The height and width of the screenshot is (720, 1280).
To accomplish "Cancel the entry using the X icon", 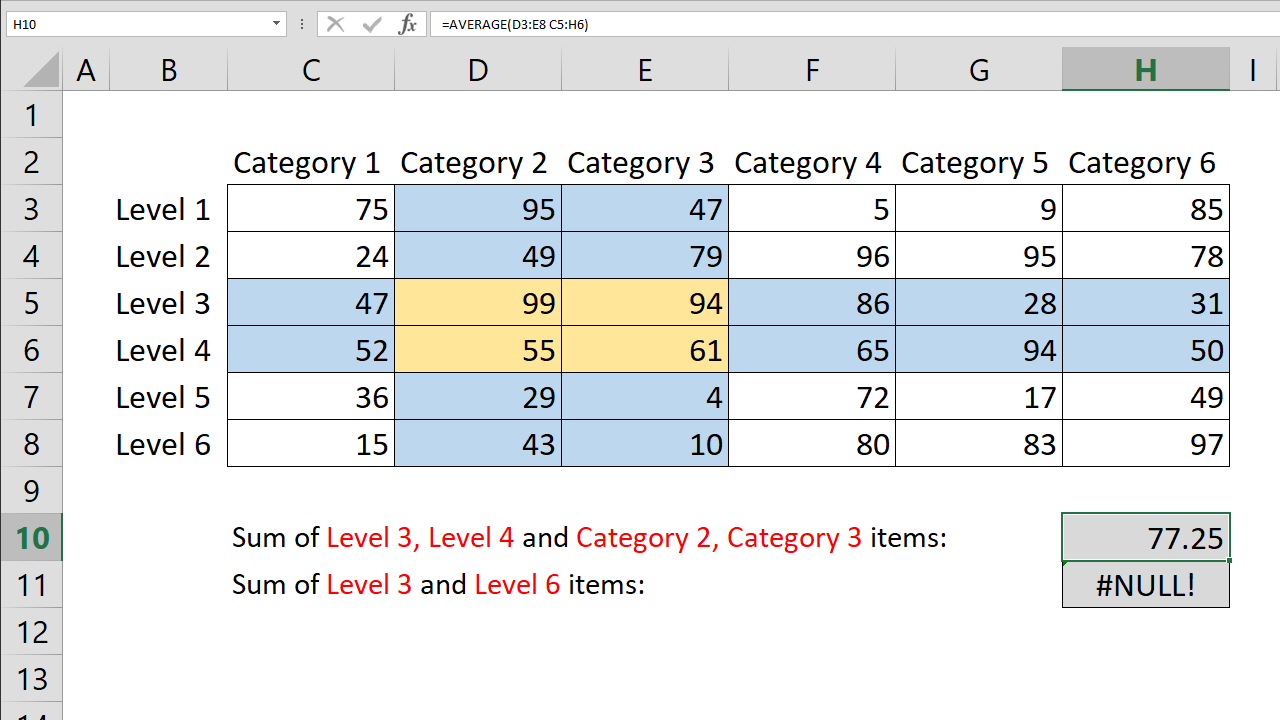I will pos(337,24).
